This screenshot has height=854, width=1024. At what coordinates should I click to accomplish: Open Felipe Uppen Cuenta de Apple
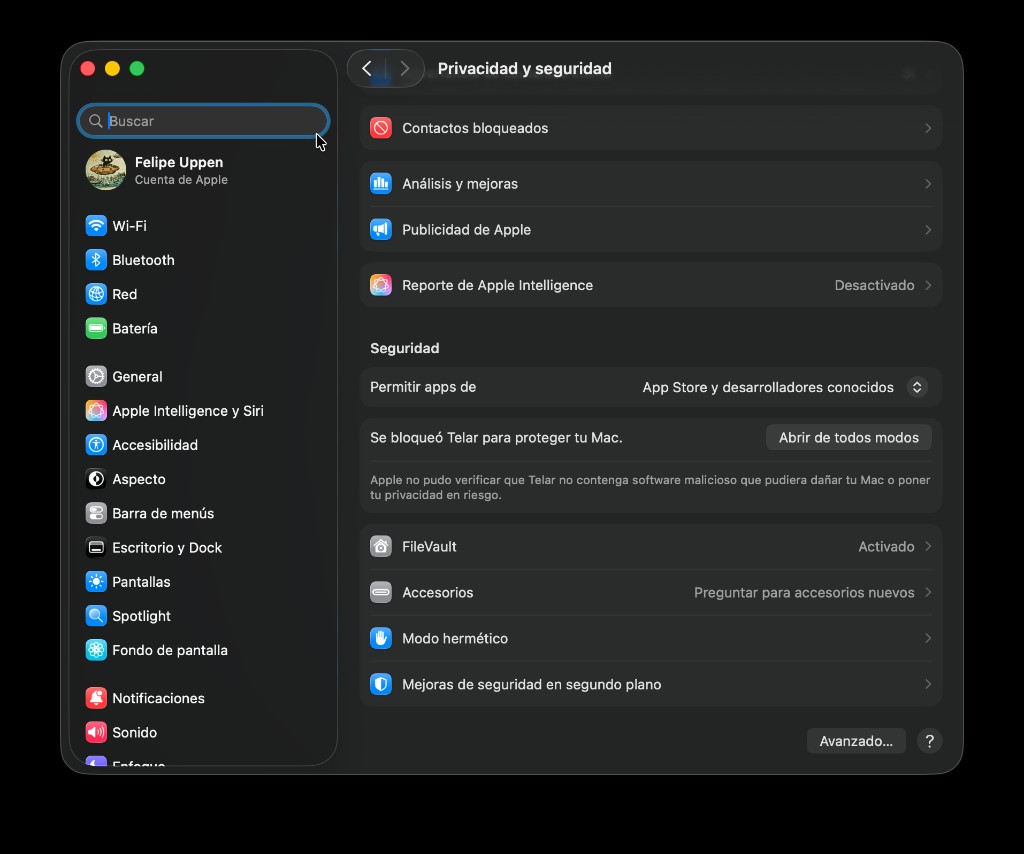[202, 170]
